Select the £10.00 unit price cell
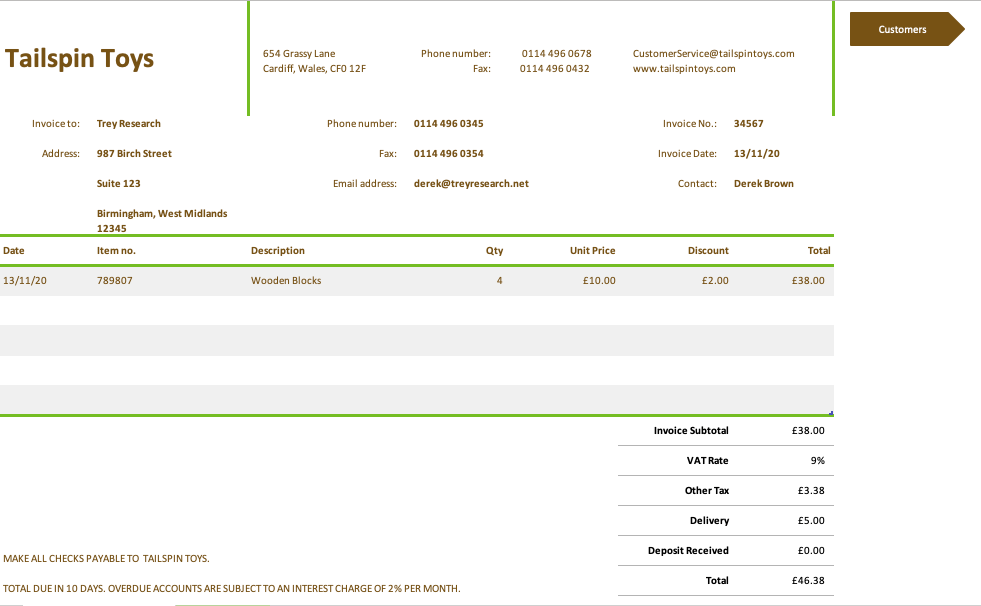The image size is (981, 606). tap(599, 281)
